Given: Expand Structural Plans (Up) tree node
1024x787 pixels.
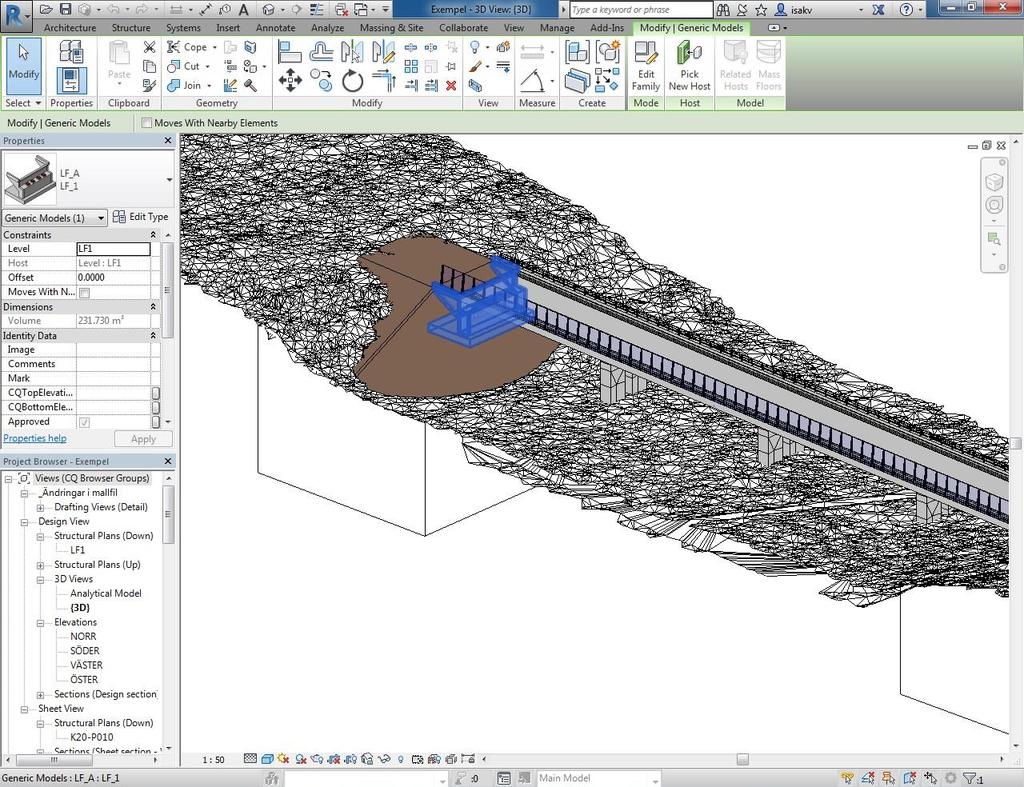Looking at the screenshot, I should [x=40, y=565].
